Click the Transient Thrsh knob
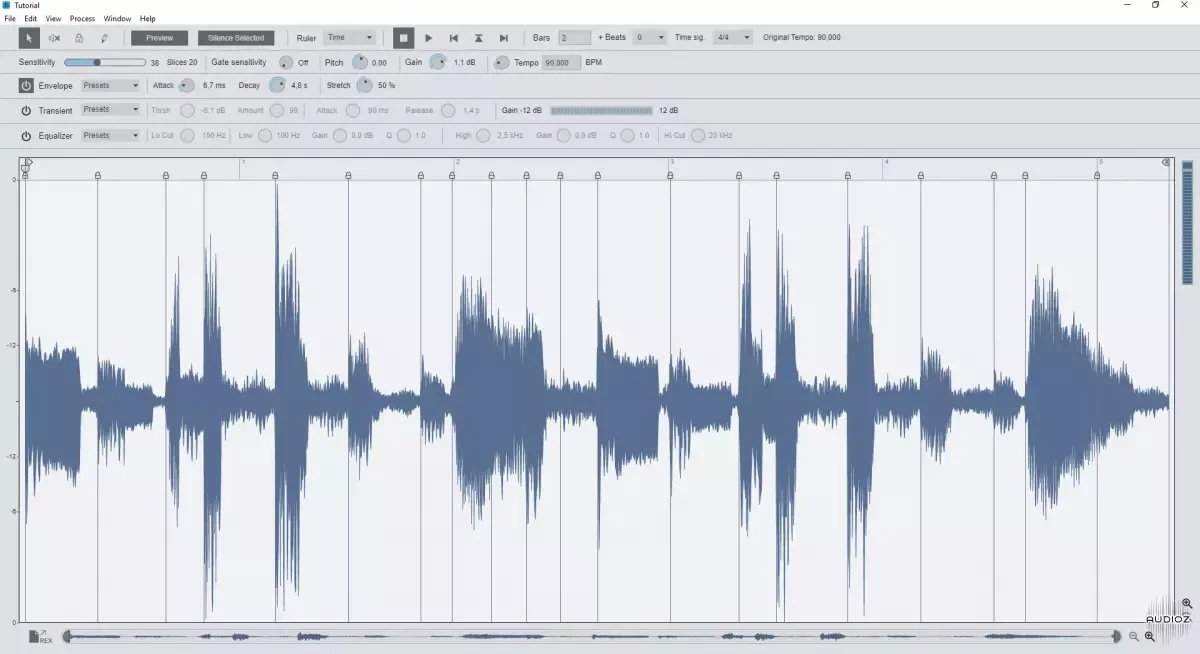 187,110
